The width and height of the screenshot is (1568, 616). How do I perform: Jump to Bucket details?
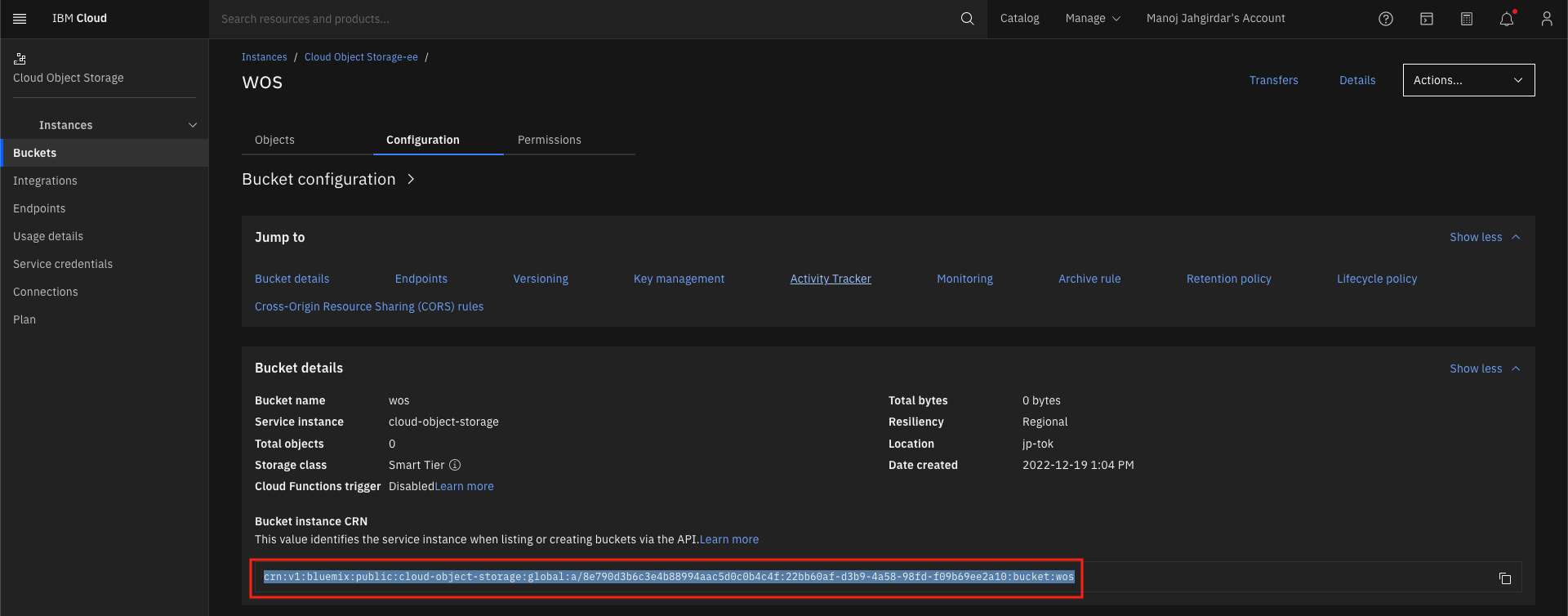[x=292, y=279]
